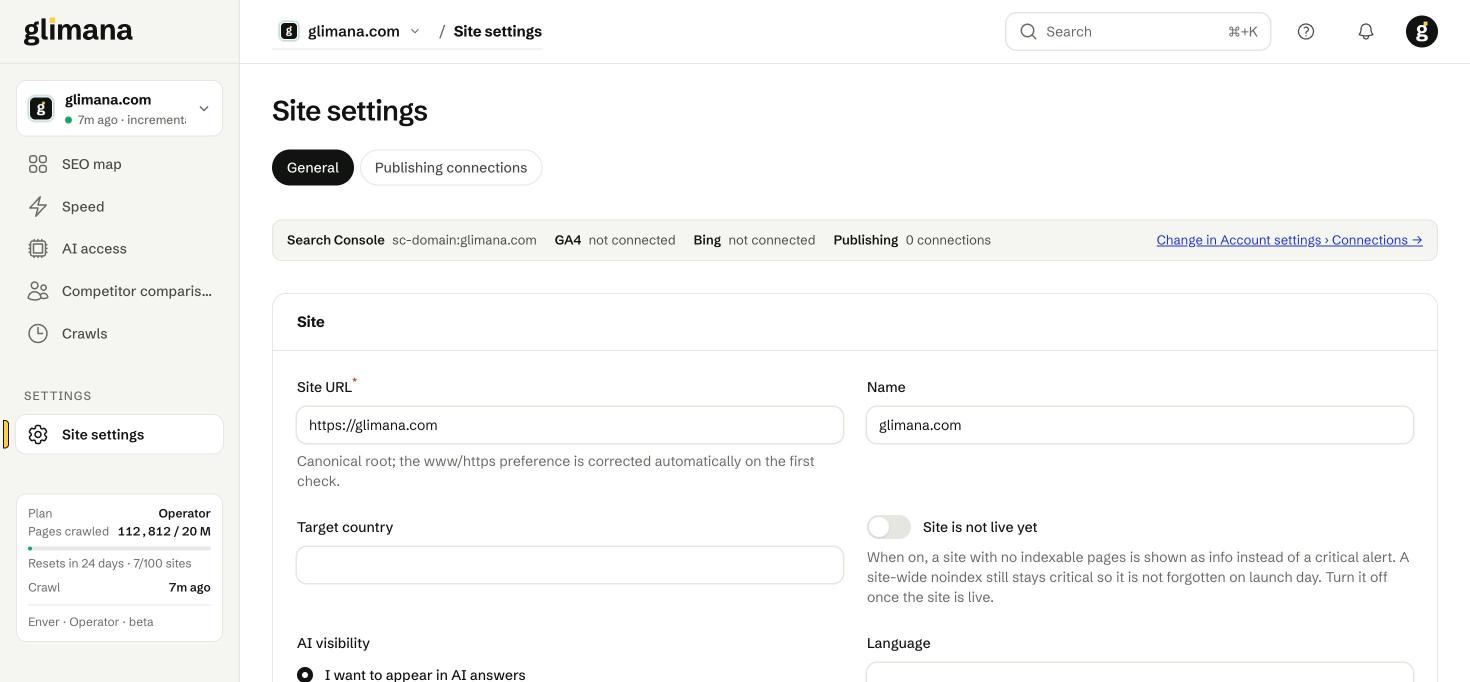Expand the sidebar site switcher chevron
Image resolution: width=1470 pixels, height=682 pixels.
click(x=204, y=108)
